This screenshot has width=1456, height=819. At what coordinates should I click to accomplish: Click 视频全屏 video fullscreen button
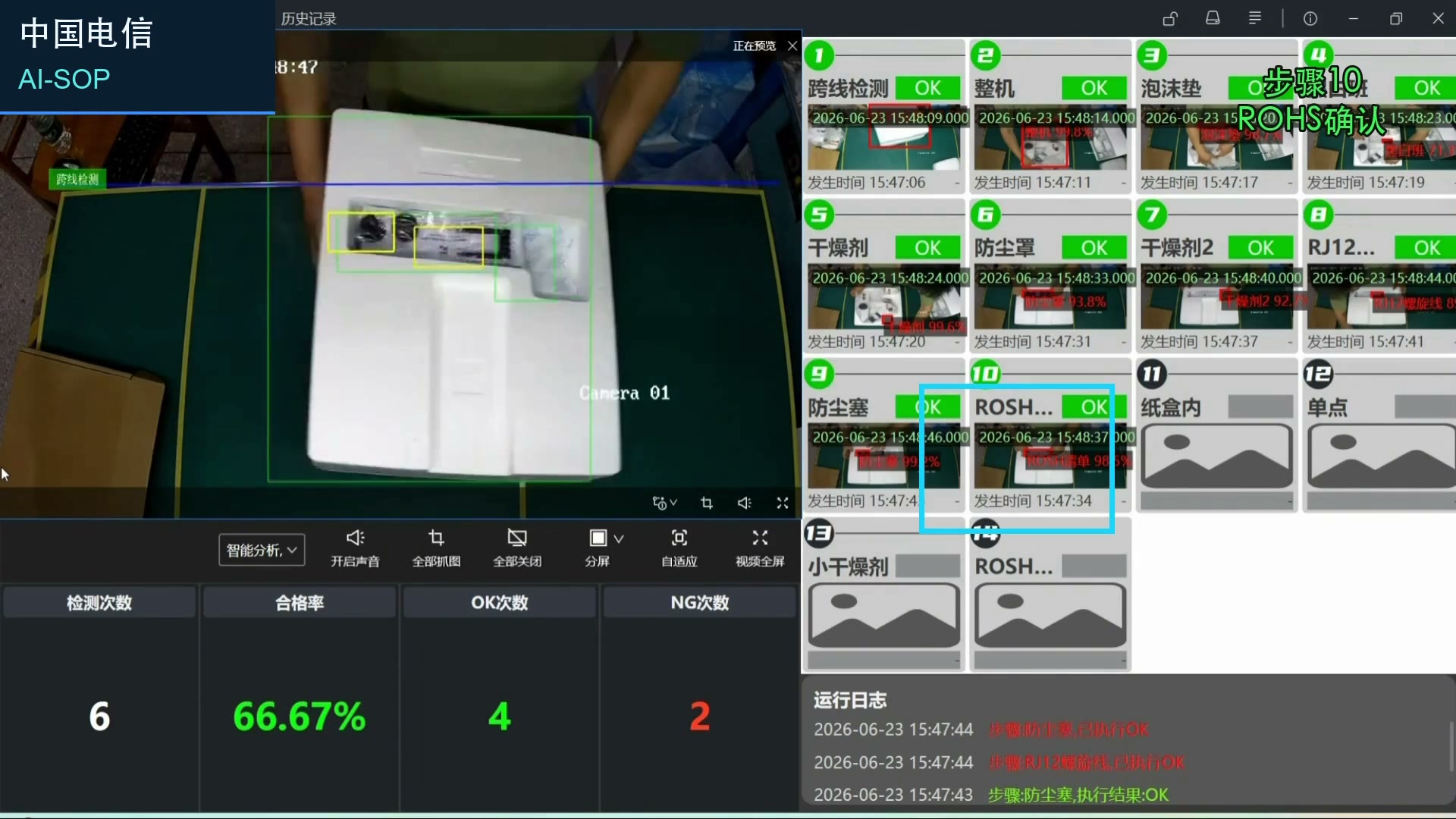(760, 548)
